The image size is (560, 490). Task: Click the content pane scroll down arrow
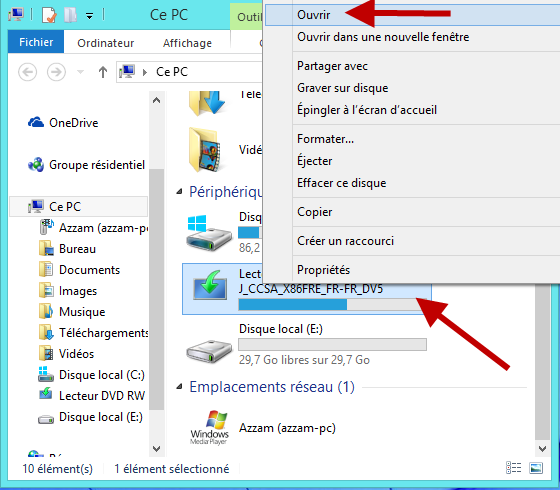point(542,449)
